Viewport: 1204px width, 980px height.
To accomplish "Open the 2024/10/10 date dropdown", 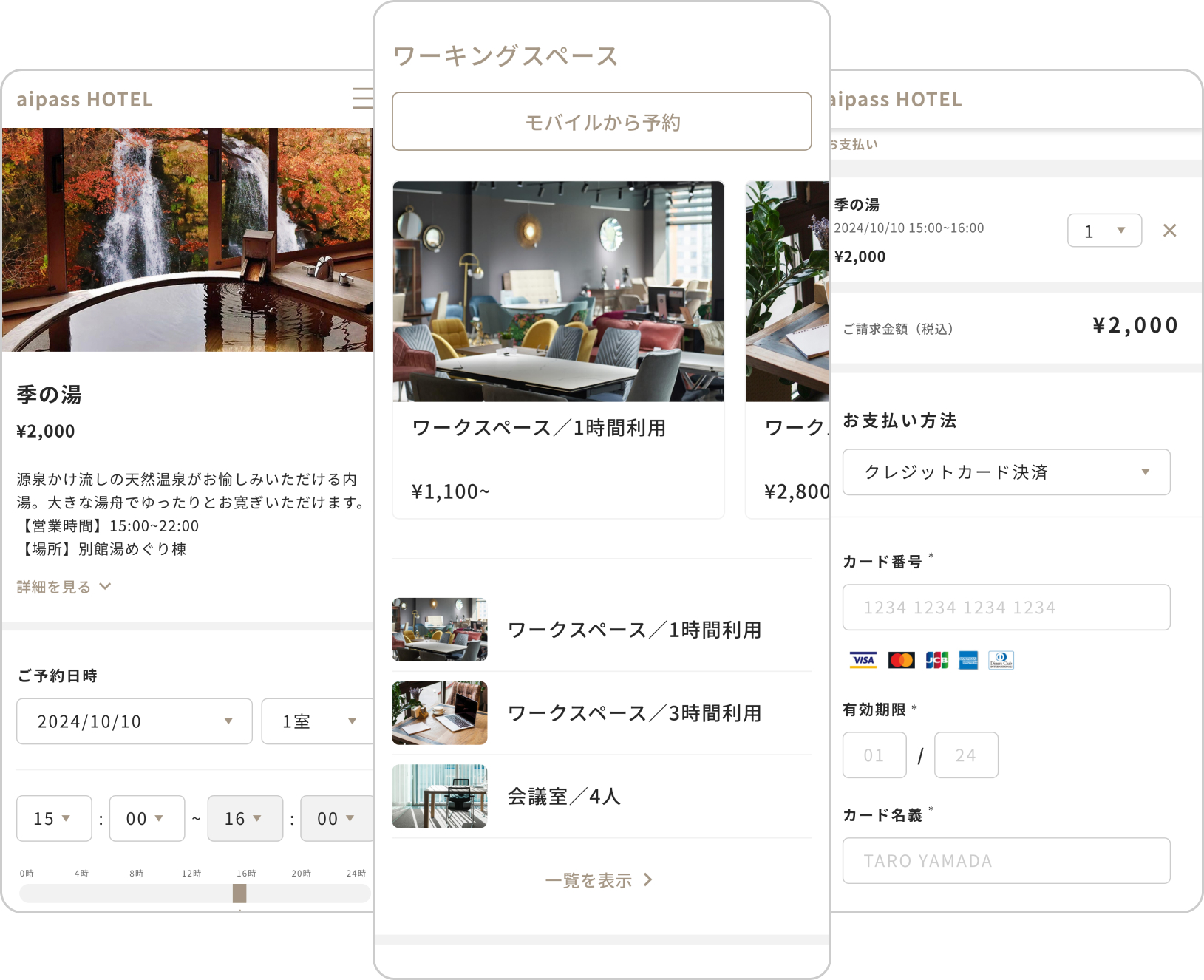I will coord(135,721).
